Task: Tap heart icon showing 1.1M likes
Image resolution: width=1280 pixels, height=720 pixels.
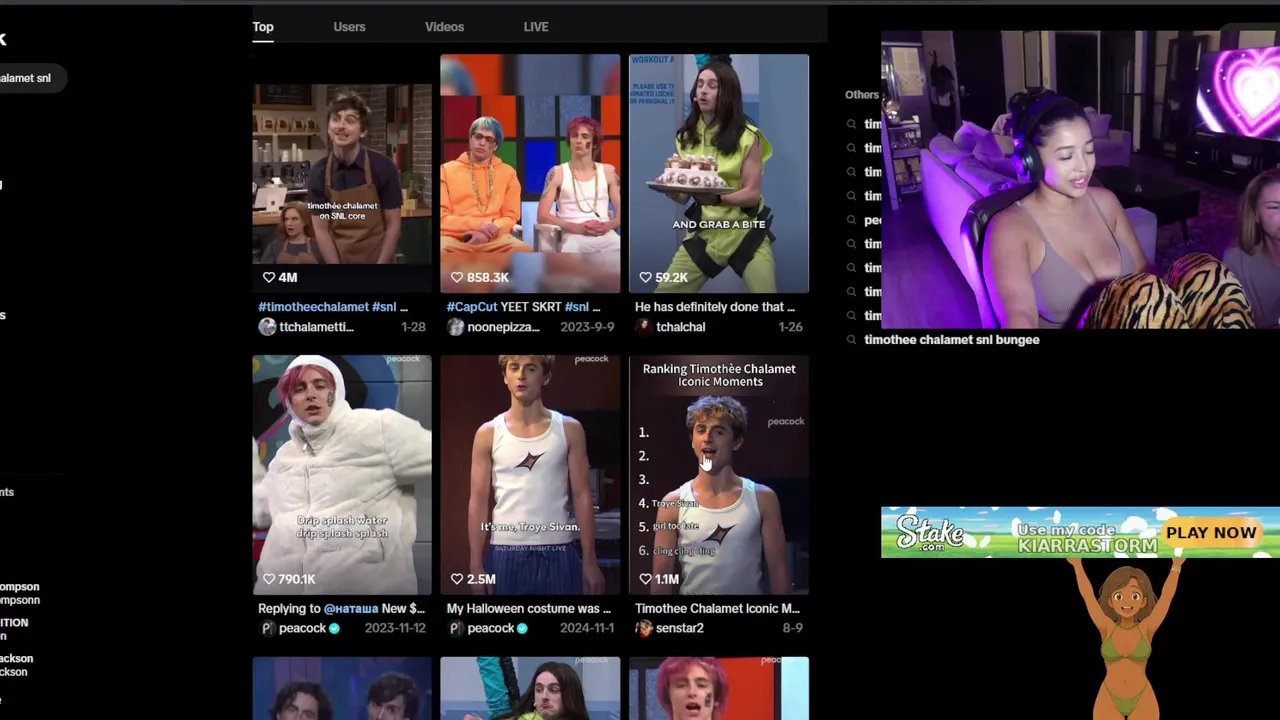Action: [x=645, y=579]
